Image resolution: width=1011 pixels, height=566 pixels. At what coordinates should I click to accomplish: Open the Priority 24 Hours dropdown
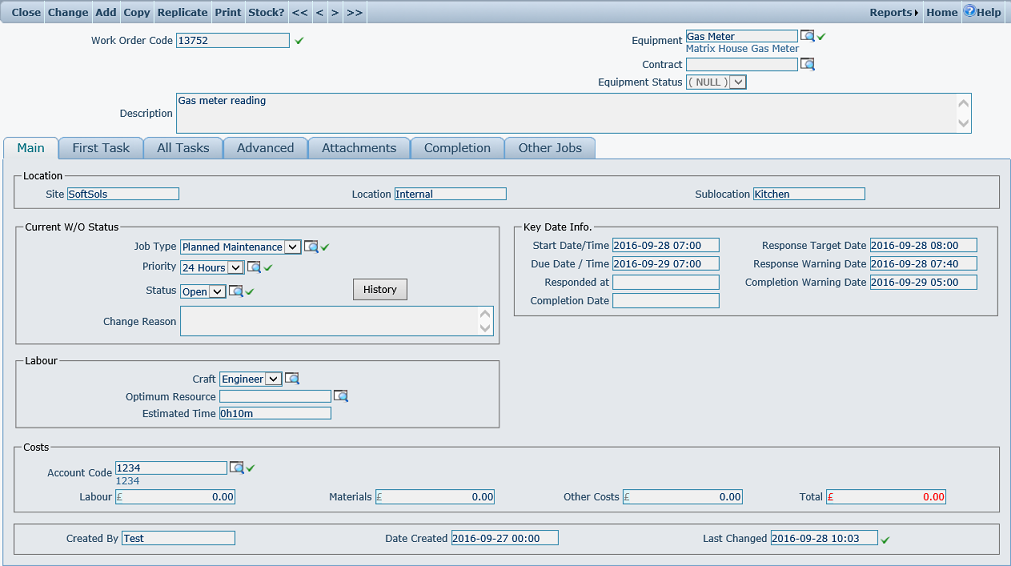[x=235, y=267]
